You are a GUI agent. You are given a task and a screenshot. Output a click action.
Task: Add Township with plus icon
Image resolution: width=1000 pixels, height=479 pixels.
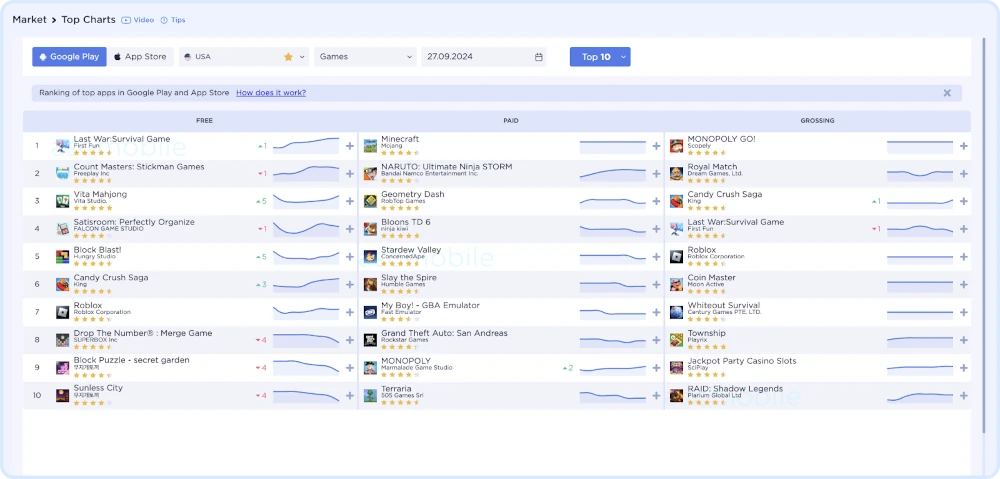964,340
